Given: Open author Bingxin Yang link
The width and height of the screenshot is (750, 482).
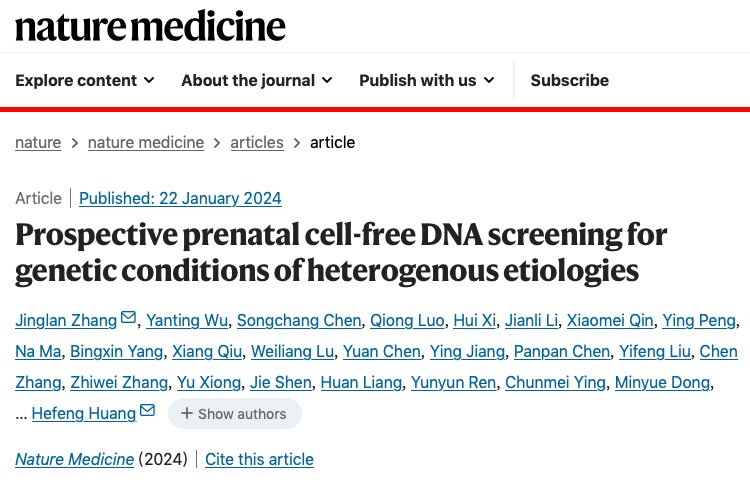Looking at the screenshot, I should pyautogui.click(x=117, y=351).
